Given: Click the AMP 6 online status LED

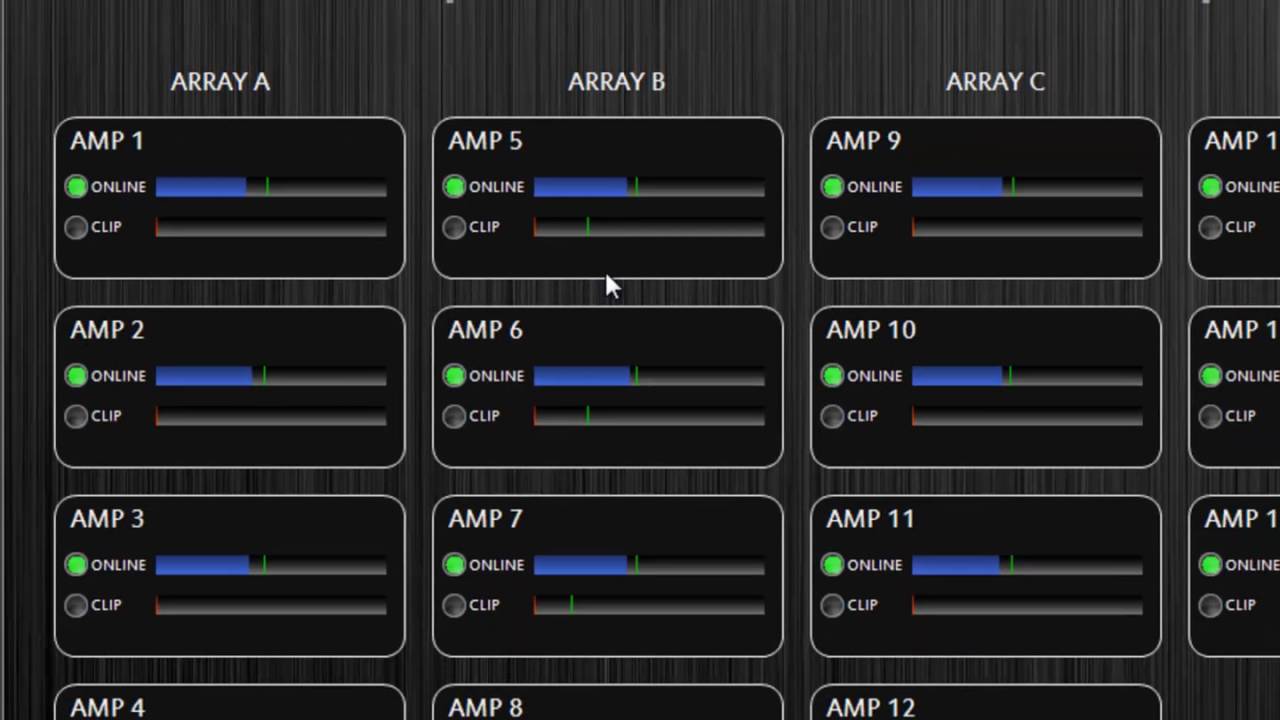Looking at the screenshot, I should [x=455, y=376].
